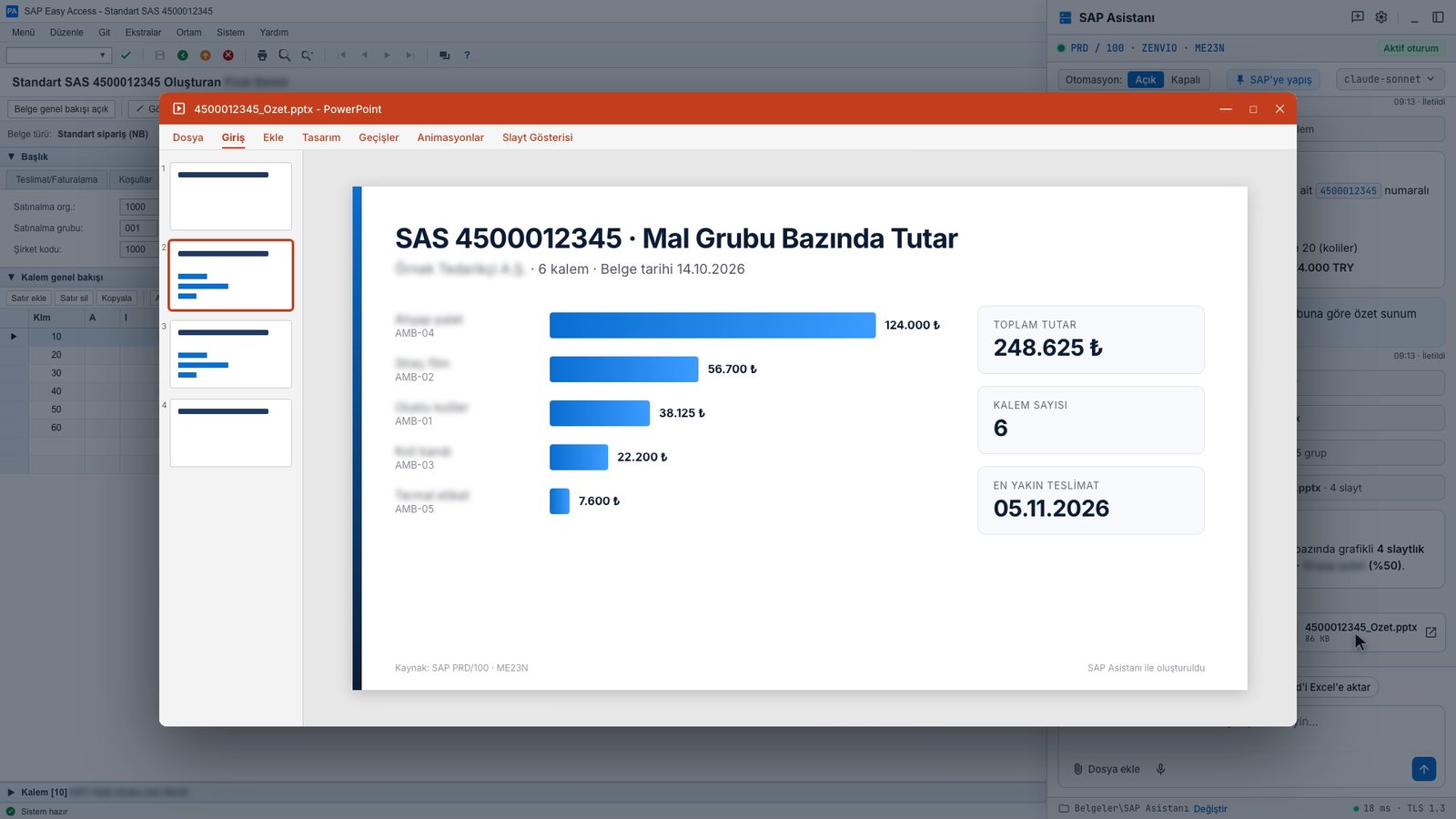Click the Belge genel bakışı açık button
Viewport: 1456px width, 819px height.
point(61,109)
